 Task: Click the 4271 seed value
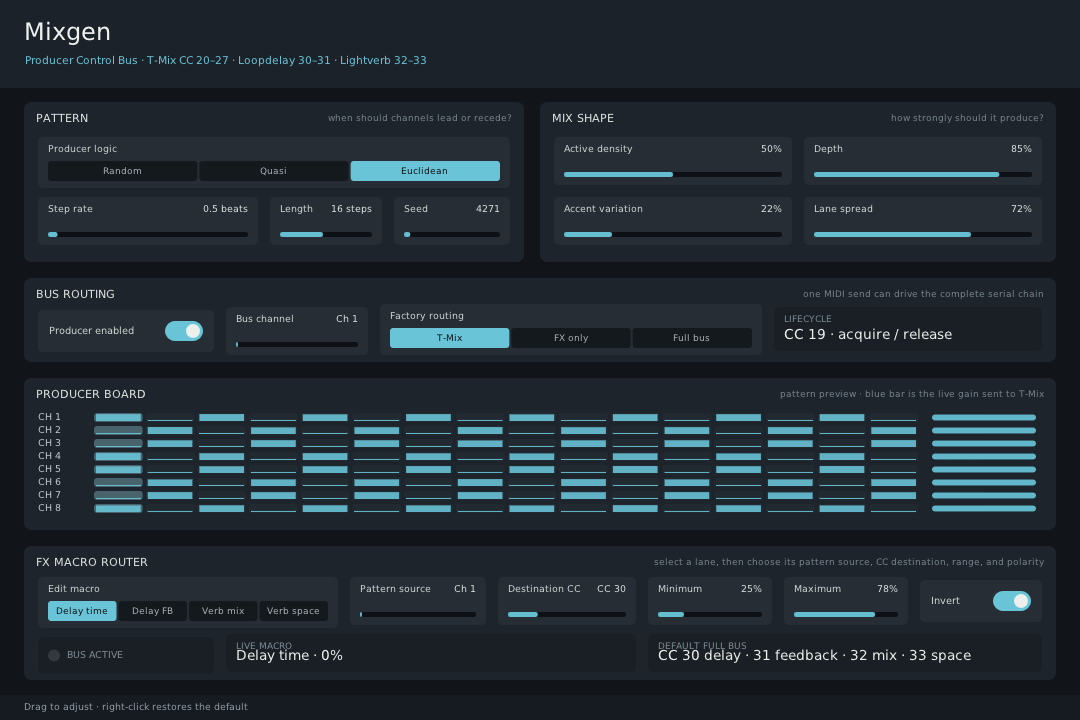(x=488, y=209)
